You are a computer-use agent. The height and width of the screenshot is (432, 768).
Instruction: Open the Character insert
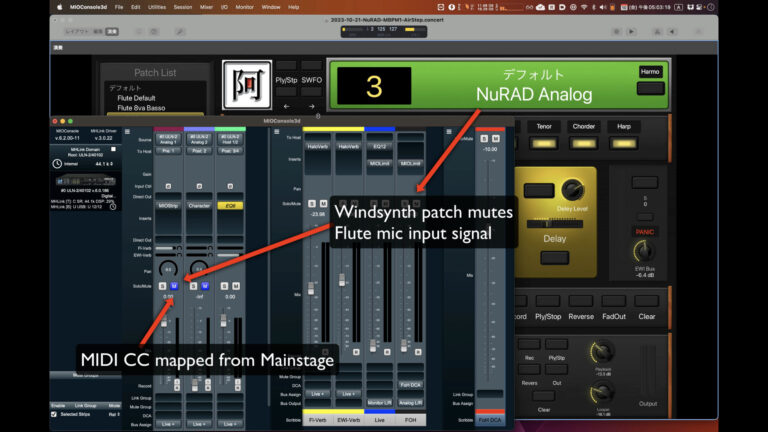pyautogui.click(x=199, y=206)
